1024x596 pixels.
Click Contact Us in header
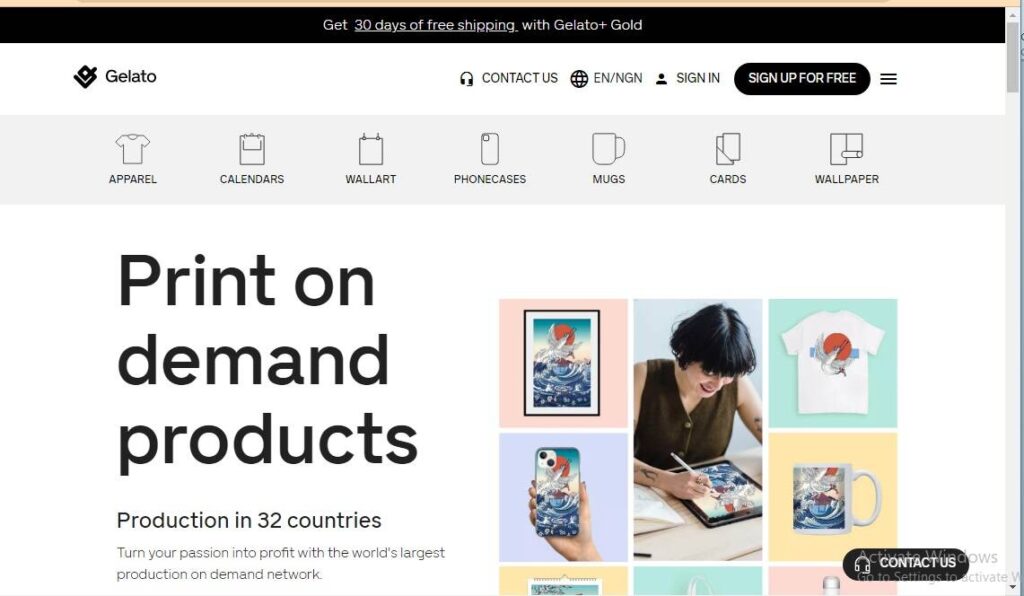coord(509,78)
